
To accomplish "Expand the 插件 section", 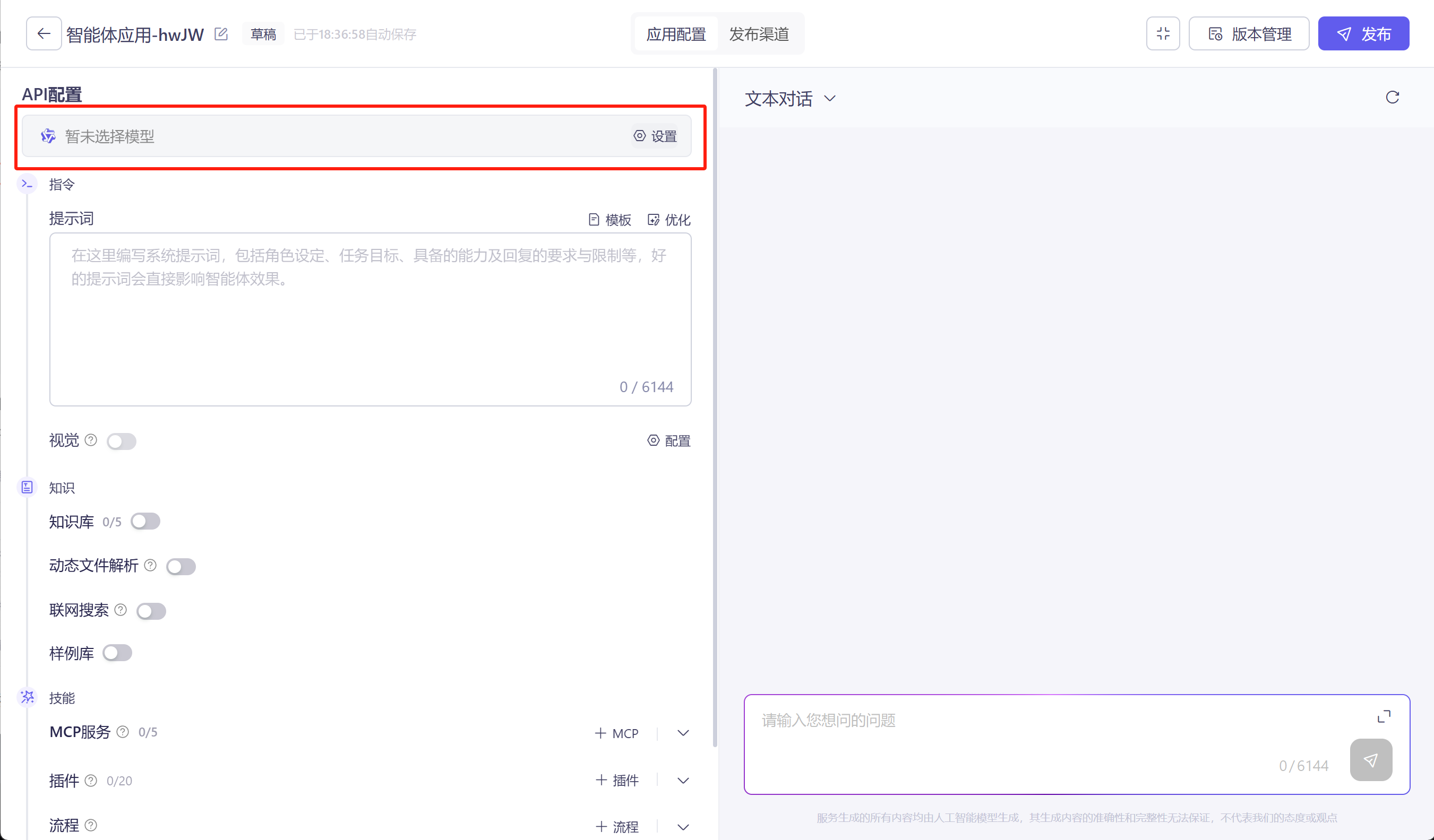I will 683,780.
